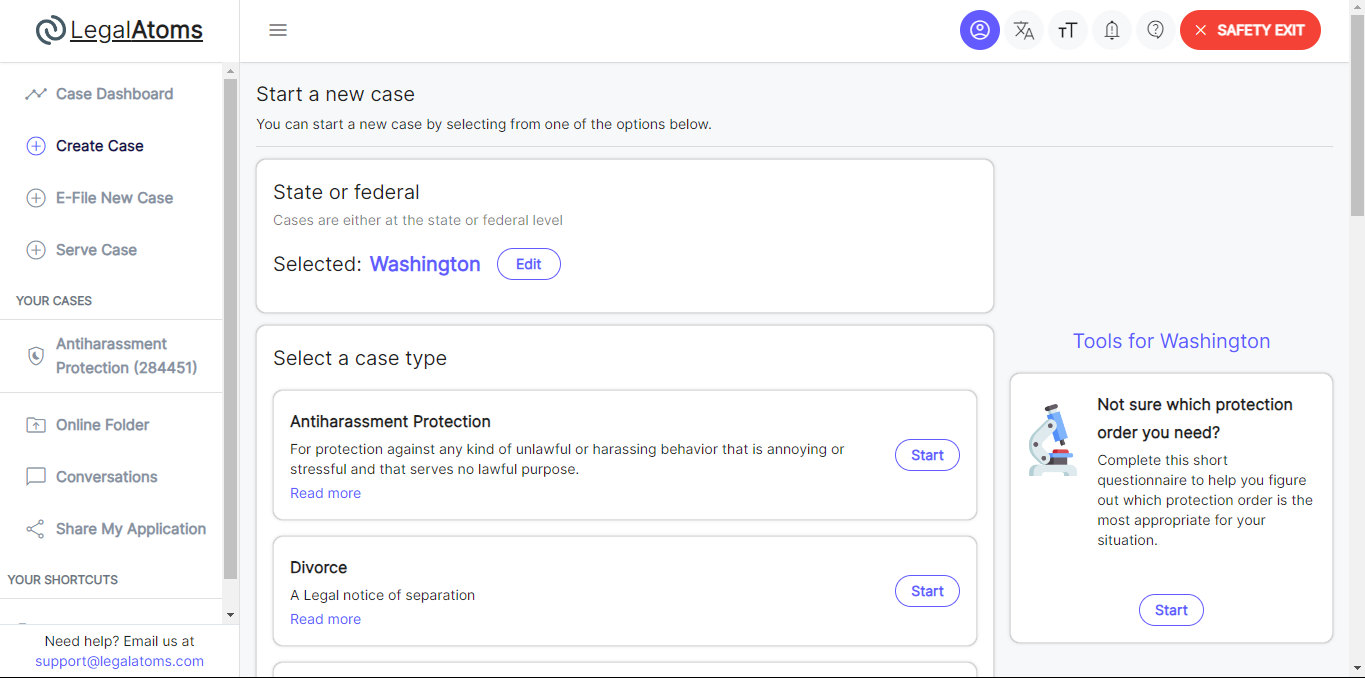Click the SAFETY EXIT button
The image size is (1365, 678).
click(1250, 30)
